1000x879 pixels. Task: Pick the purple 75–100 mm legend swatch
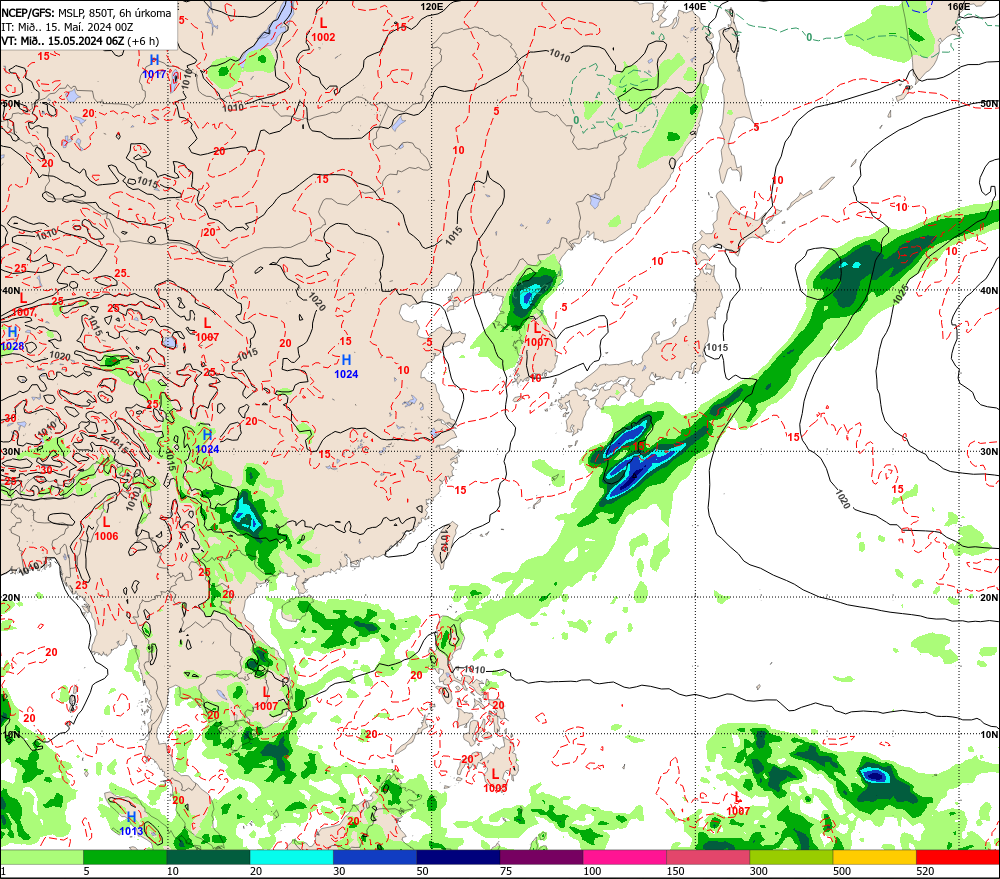541,857
